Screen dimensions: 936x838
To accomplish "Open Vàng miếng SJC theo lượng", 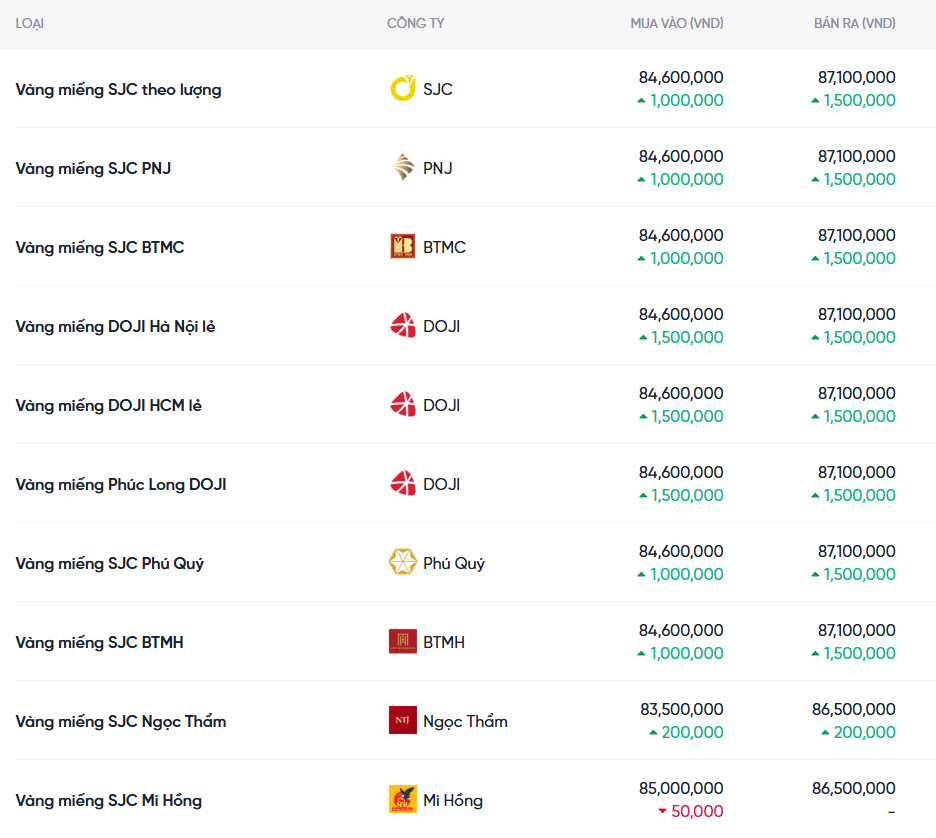I will tap(118, 90).
